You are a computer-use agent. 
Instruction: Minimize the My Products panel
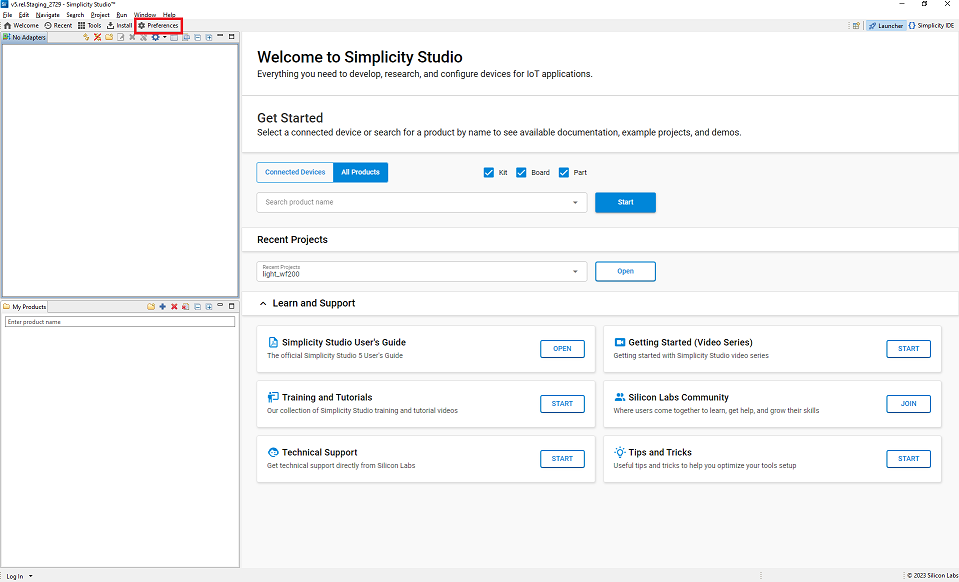[220, 305]
